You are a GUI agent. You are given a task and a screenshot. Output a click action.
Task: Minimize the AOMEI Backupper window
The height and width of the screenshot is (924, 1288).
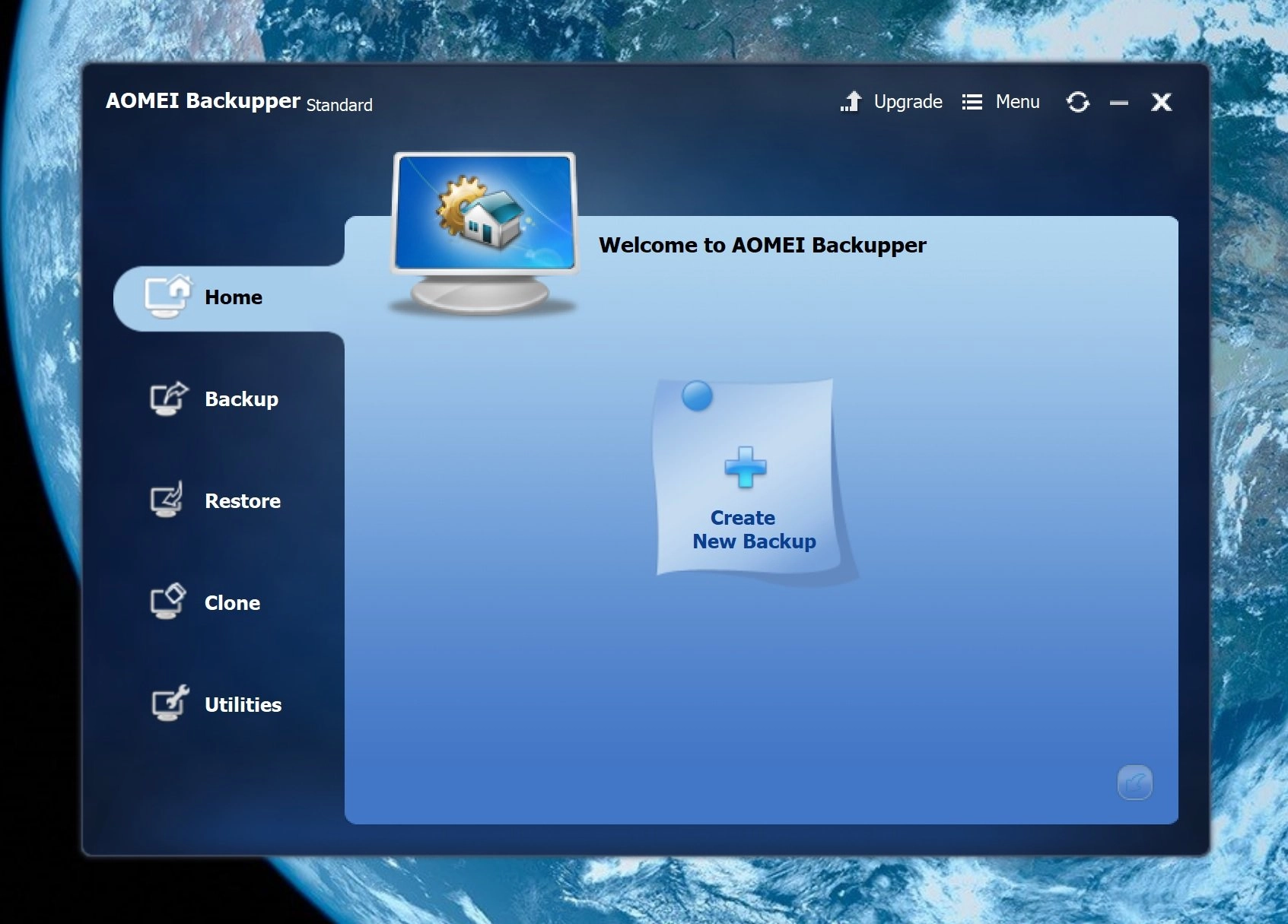pos(1118,103)
